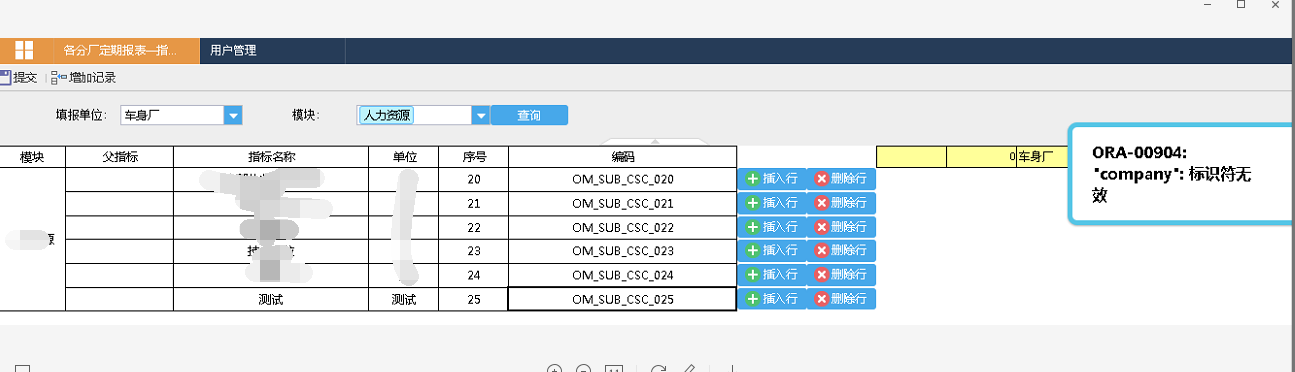Viewport: 1295px width, 372px height.
Task: Select 测试 in the 指标名称 column
Action: [x=270, y=299]
